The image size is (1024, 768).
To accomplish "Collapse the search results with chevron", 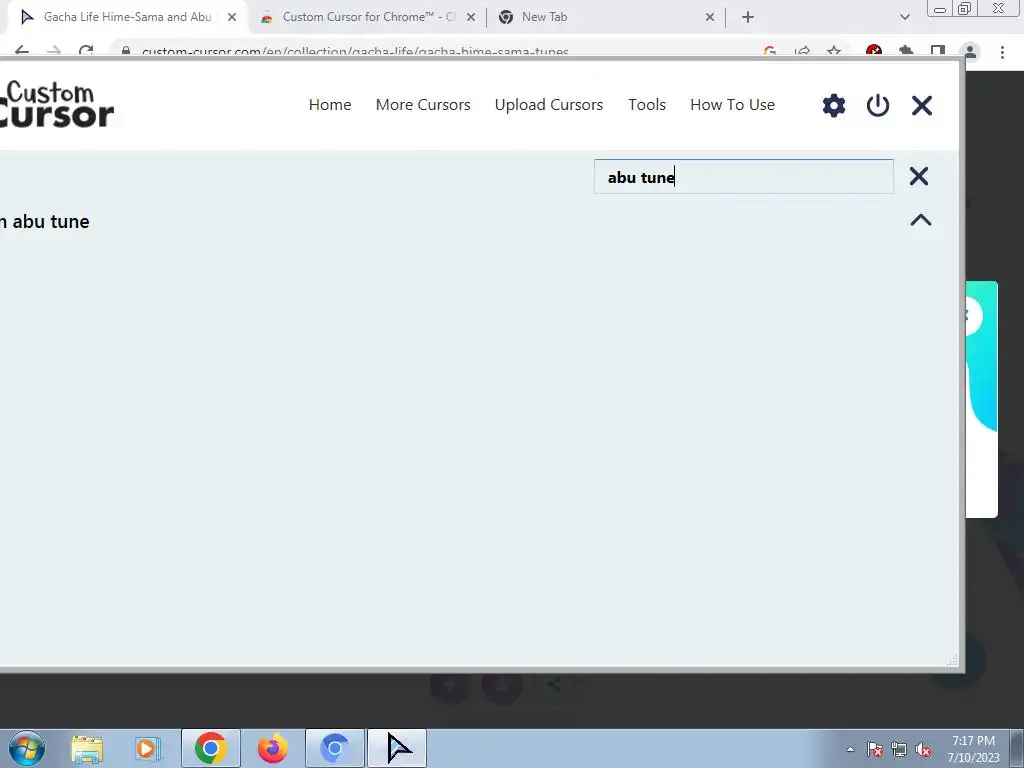I will coord(921,220).
